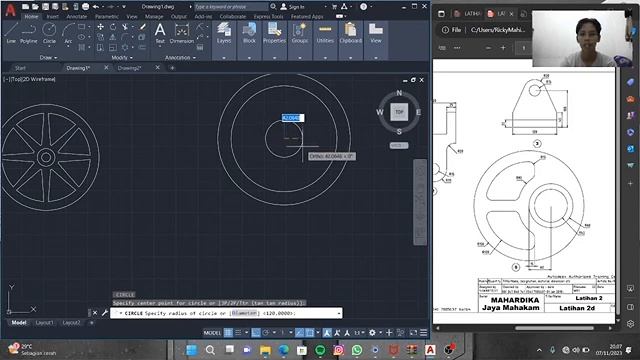Open the Circle tool flyout arrow
Image resolution: width=640 pixels, height=360 pixels.
click(49, 46)
